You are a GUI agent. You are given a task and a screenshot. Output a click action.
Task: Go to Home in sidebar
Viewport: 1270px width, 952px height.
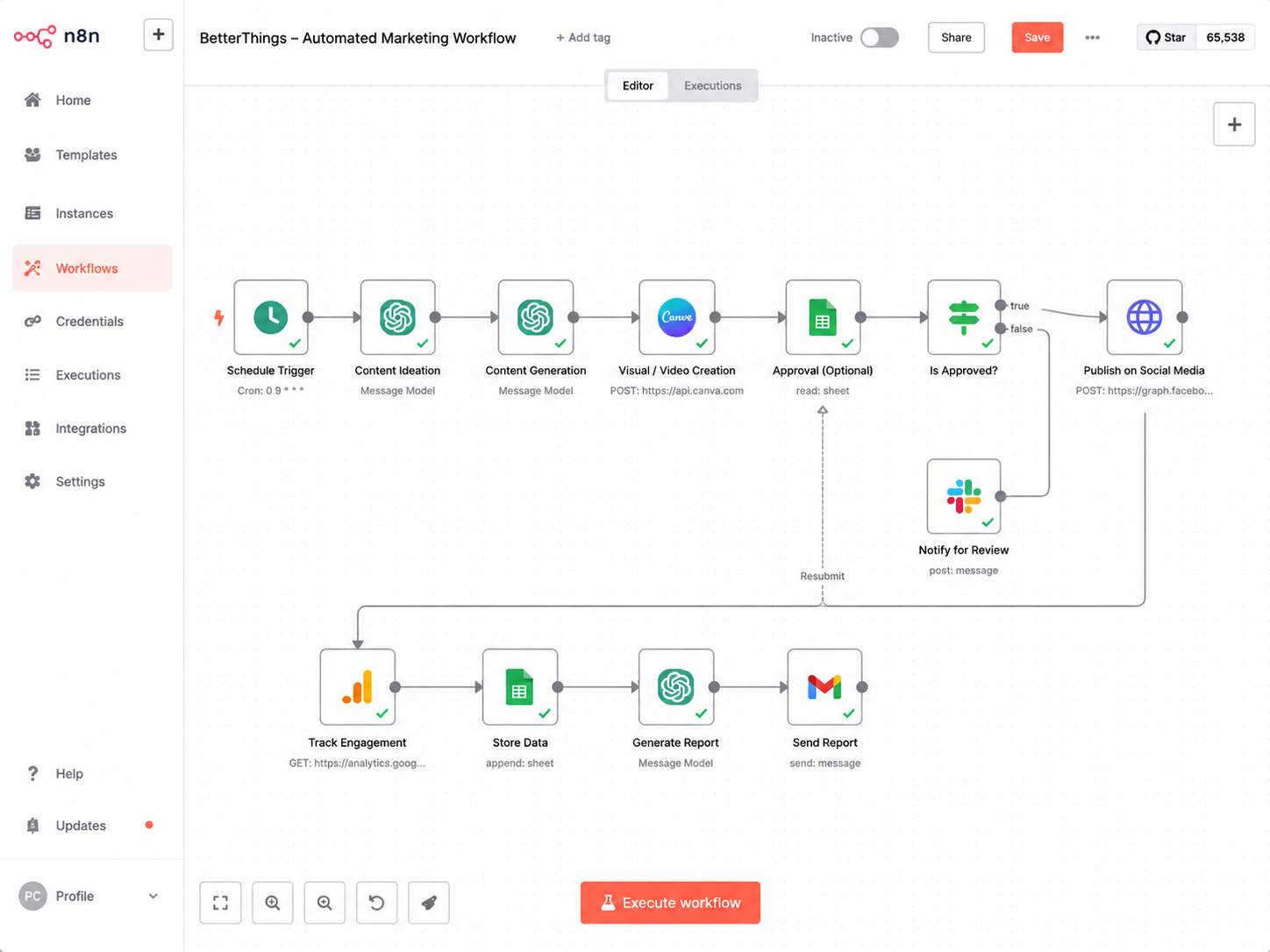pos(92,100)
